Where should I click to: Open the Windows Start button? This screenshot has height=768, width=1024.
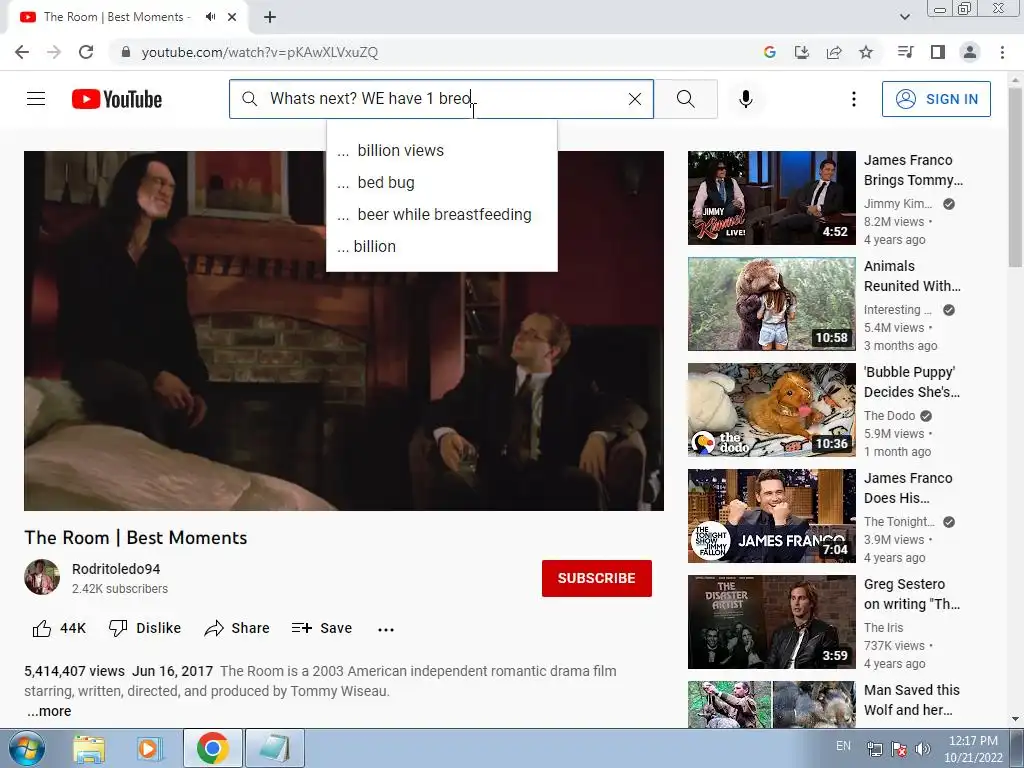(x=25, y=748)
